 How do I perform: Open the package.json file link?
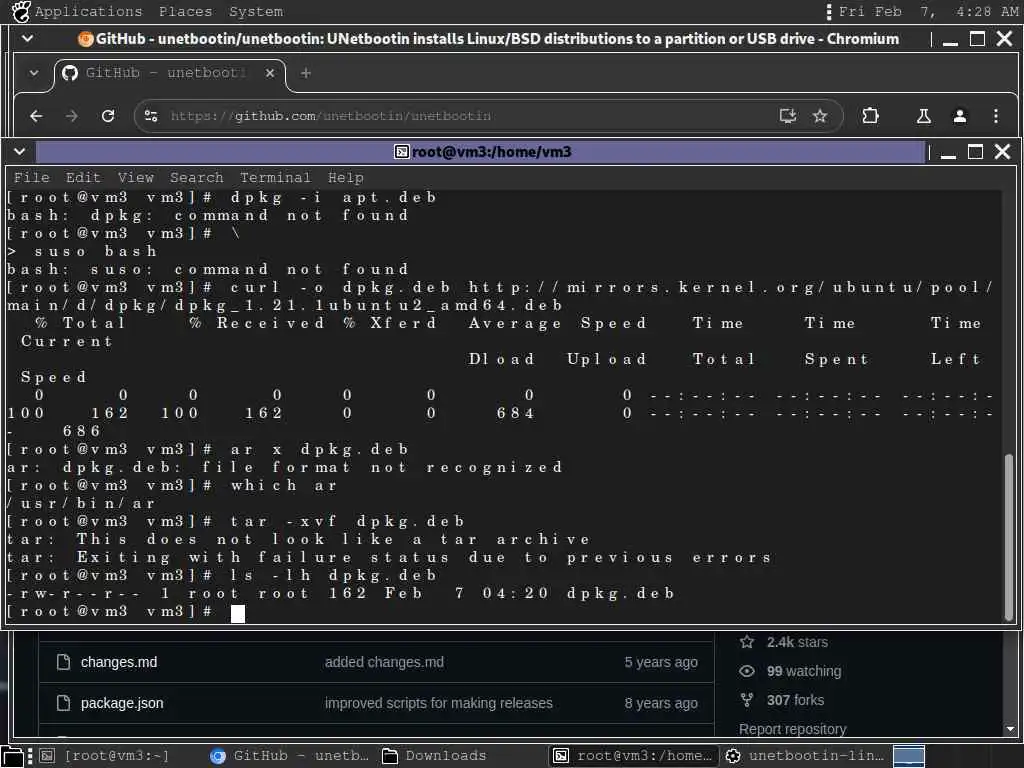(x=122, y=703)
